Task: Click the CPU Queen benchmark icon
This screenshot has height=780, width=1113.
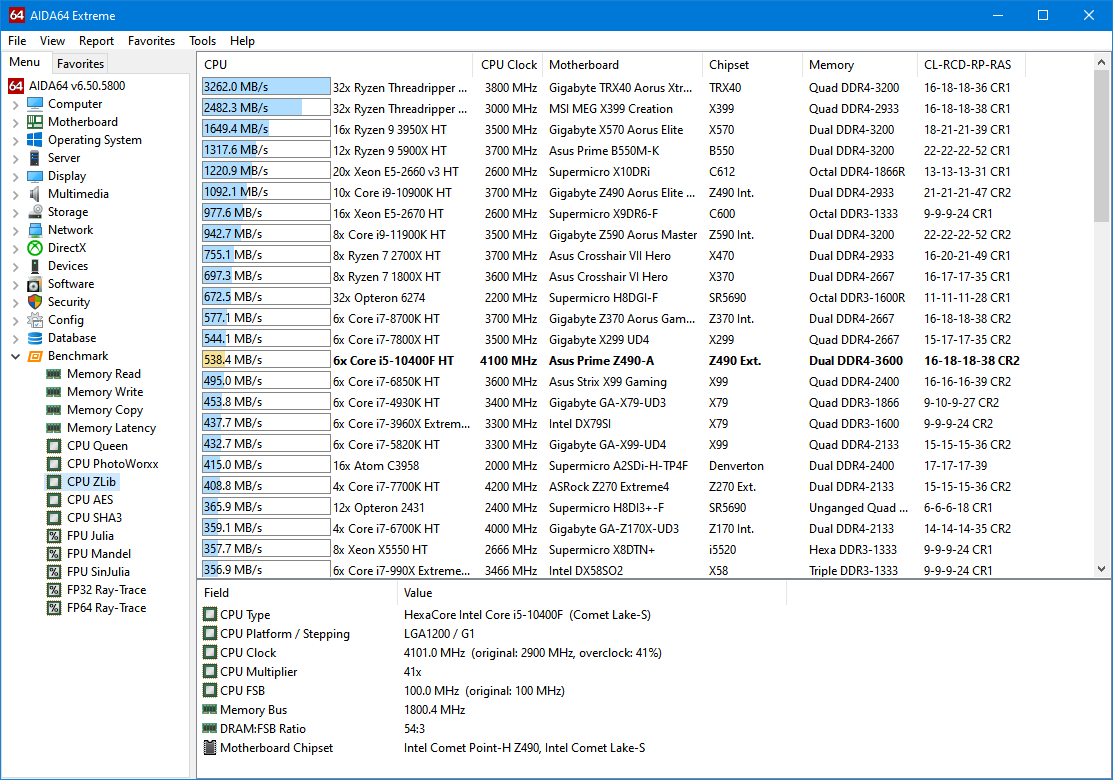Action: 54,446
